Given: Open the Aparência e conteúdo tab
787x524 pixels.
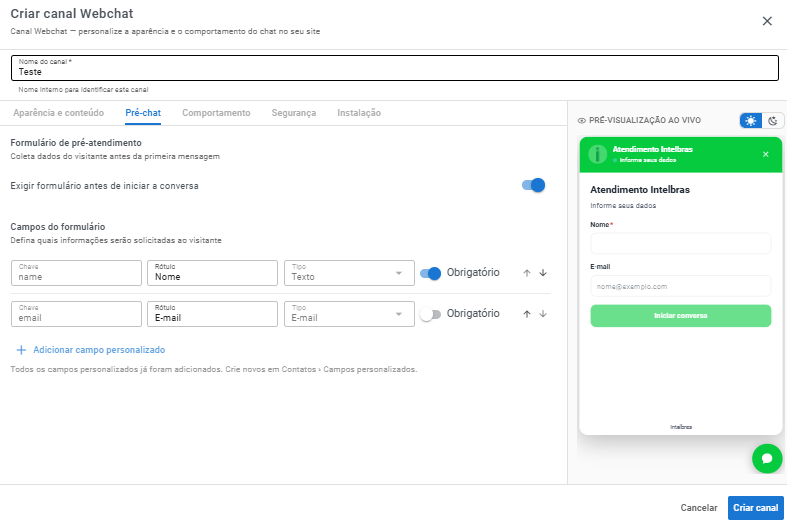Looking at the screenshot, I should 59,113.
